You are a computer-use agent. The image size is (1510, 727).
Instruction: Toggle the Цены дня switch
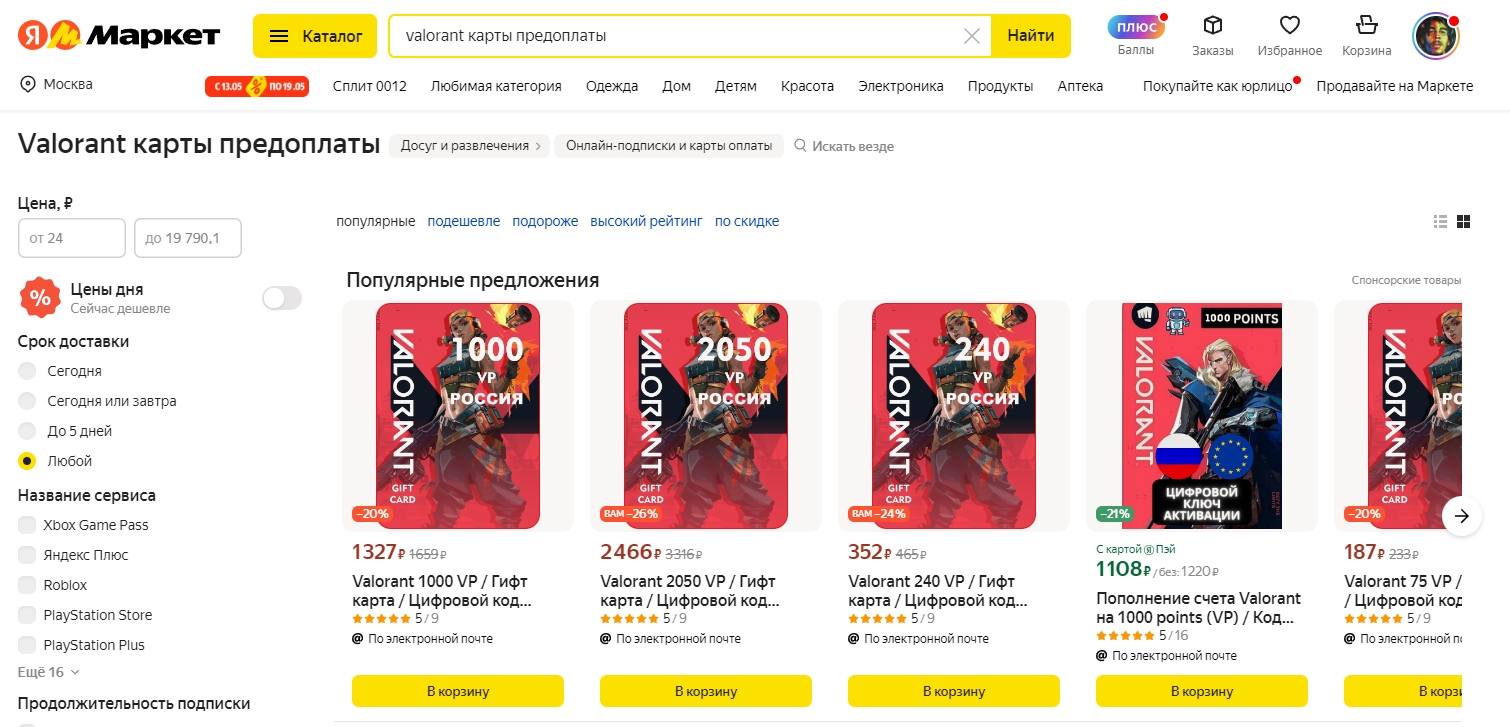pos(281,298)
